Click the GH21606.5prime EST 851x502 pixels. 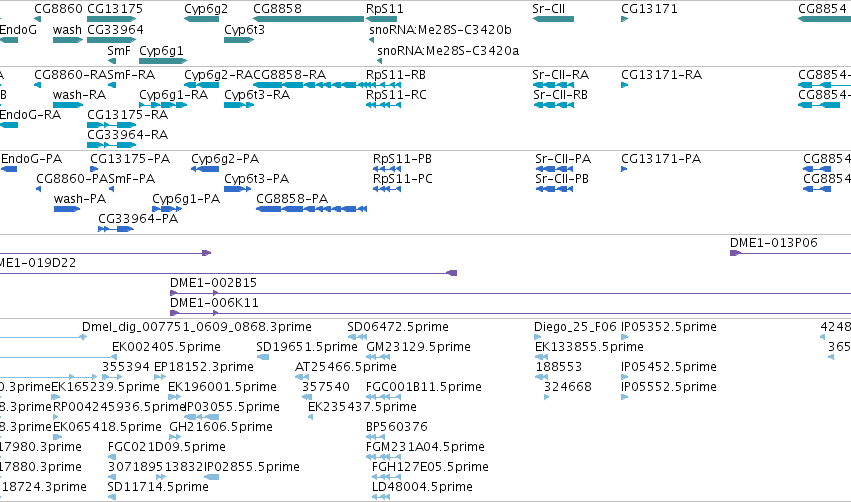pyautogui.click(x=174, y=437)
